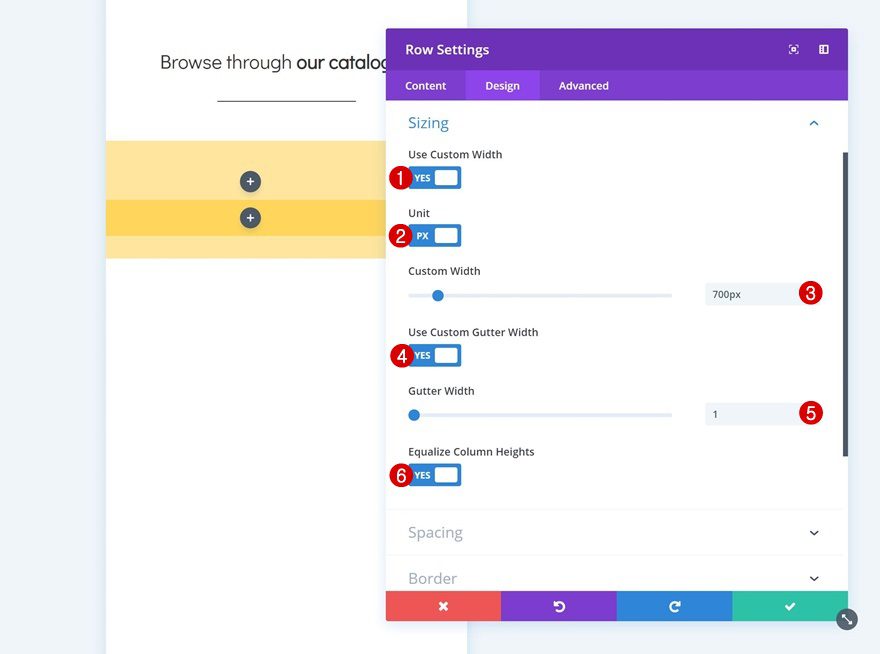Collapse the Sizing section
Image resolution: width=880 pixels, height=654 pixels.
813,122
